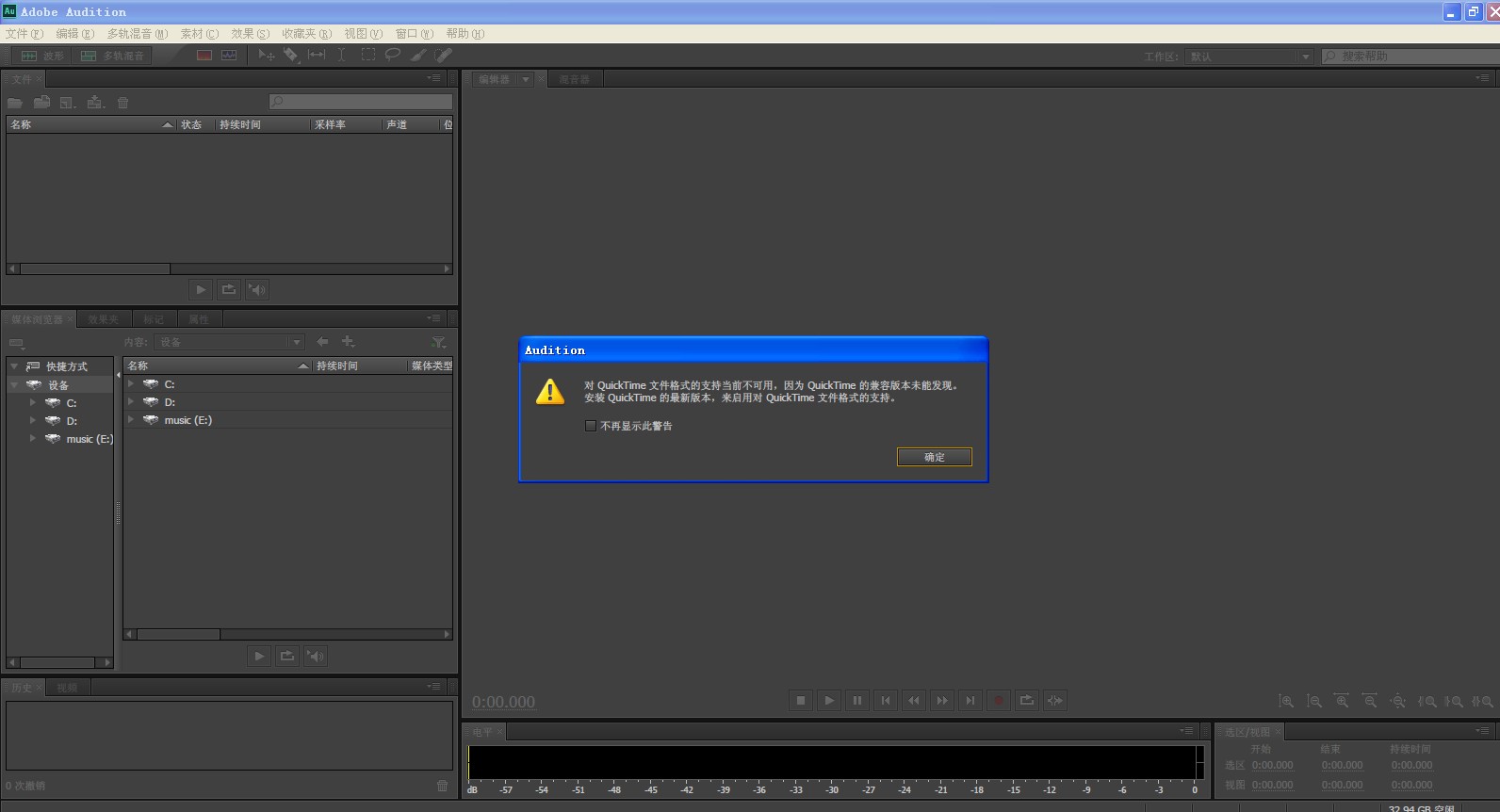The width and height of the screenshot is (1500, 812).
Task: Expand D: drive in left tree
Action: point(33,420)
